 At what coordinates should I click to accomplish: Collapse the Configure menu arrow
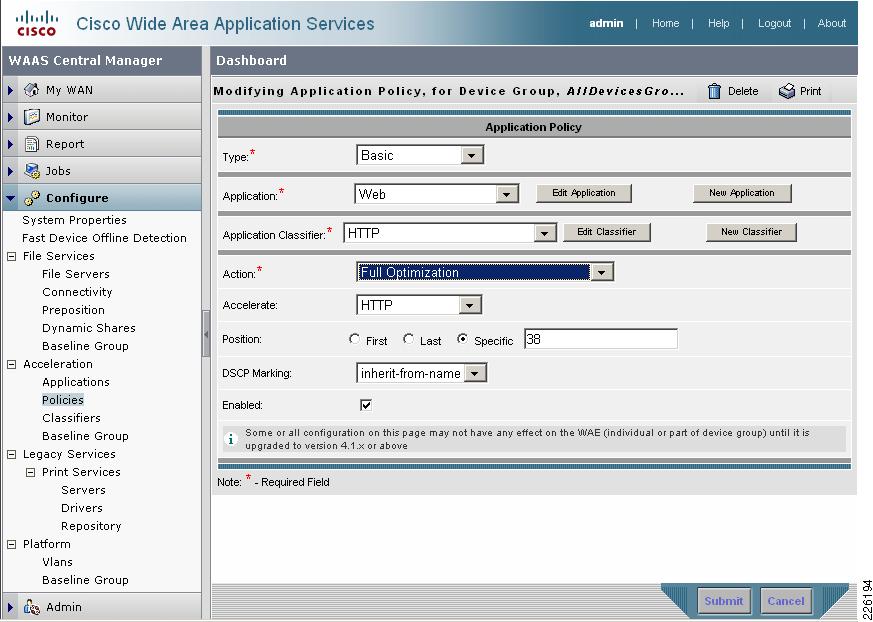[x=11, y=198]
